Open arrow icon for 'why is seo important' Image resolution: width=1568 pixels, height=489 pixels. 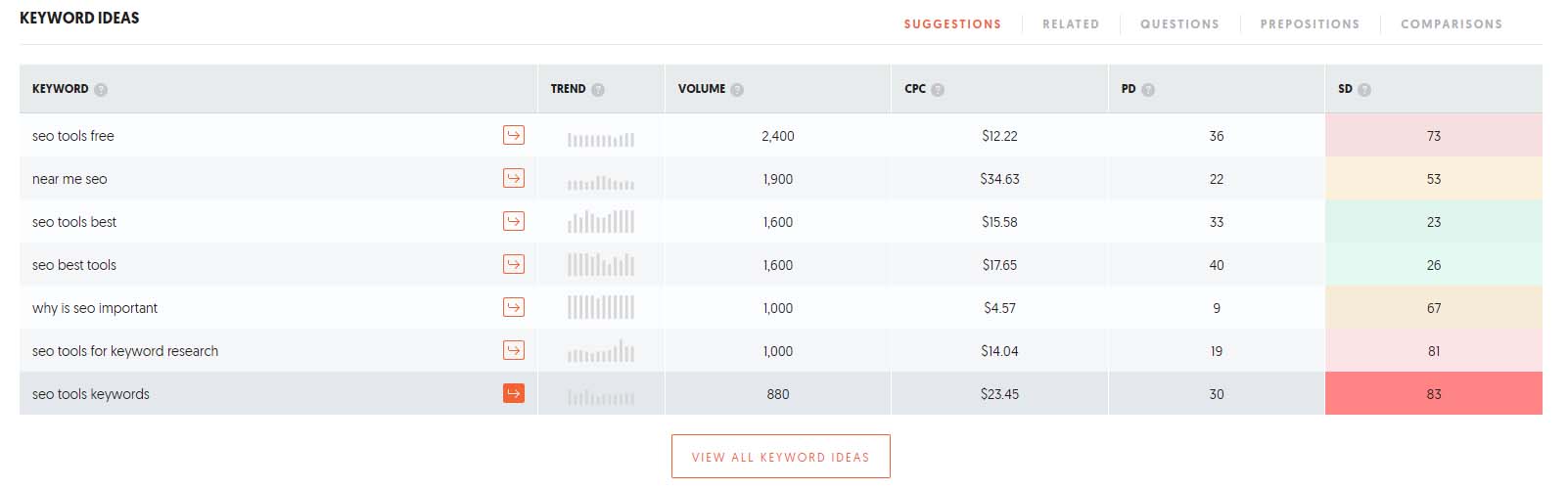[514, 307]
